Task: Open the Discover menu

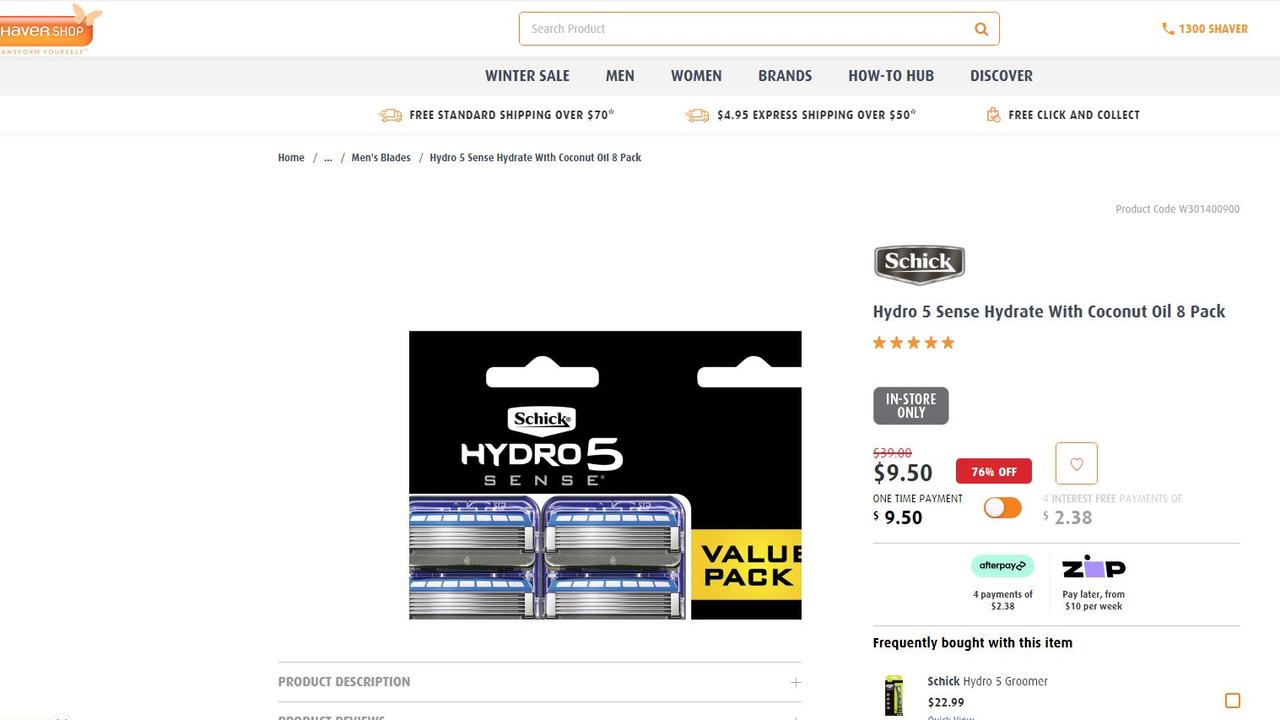Action: coord(1001,76)
